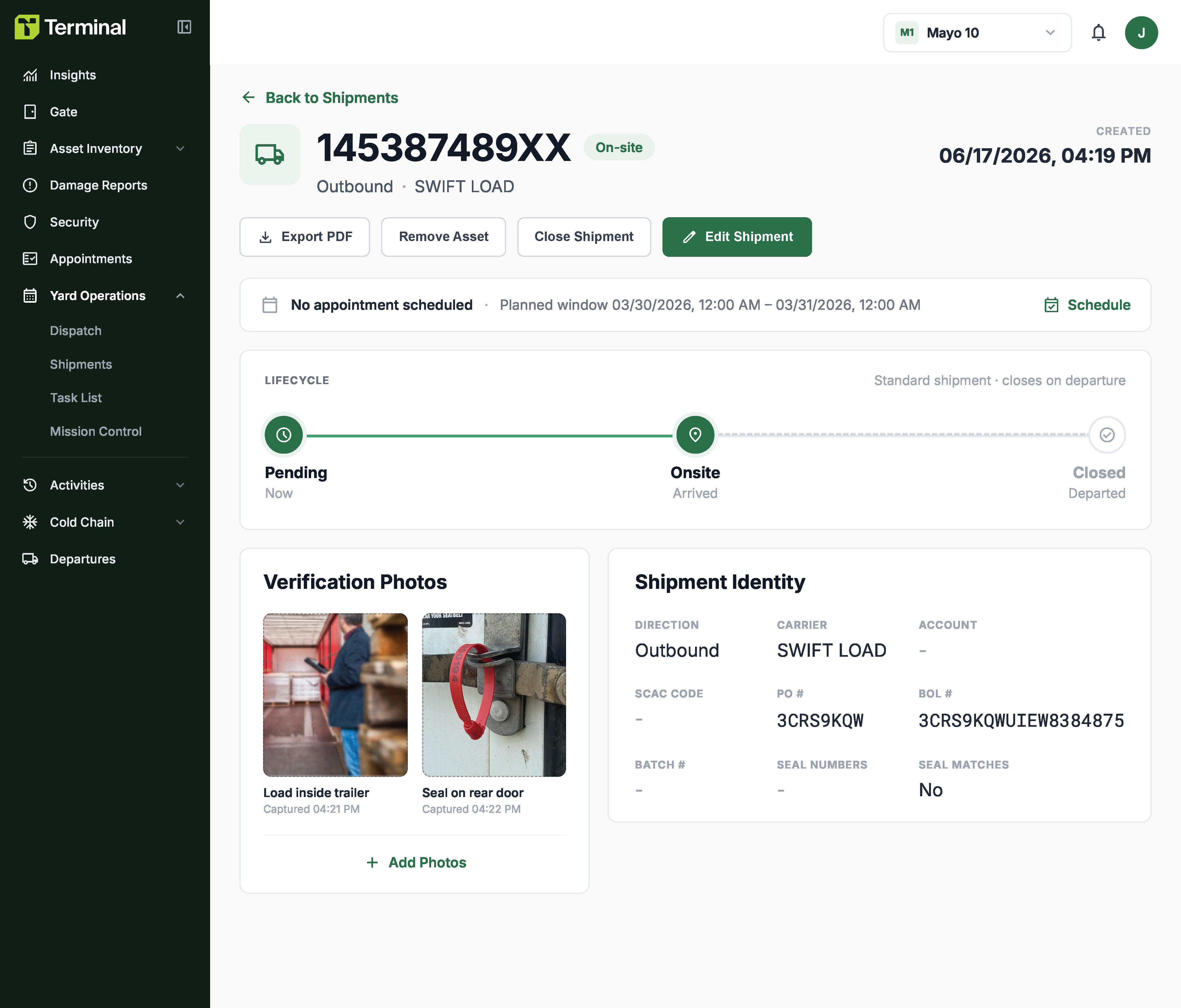Select Task List under Yard Operations

point(76,398)
